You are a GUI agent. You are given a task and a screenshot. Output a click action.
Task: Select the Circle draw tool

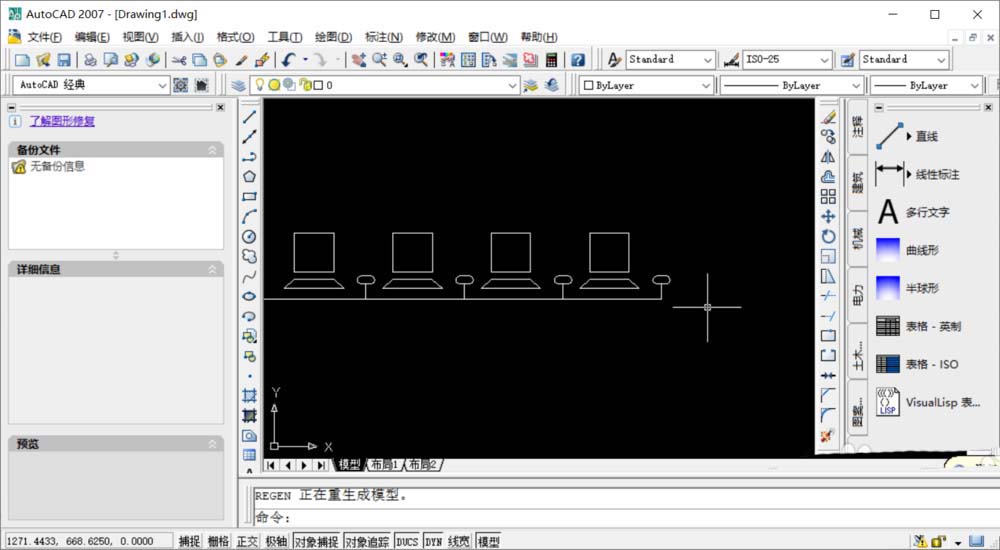(250, 236)
